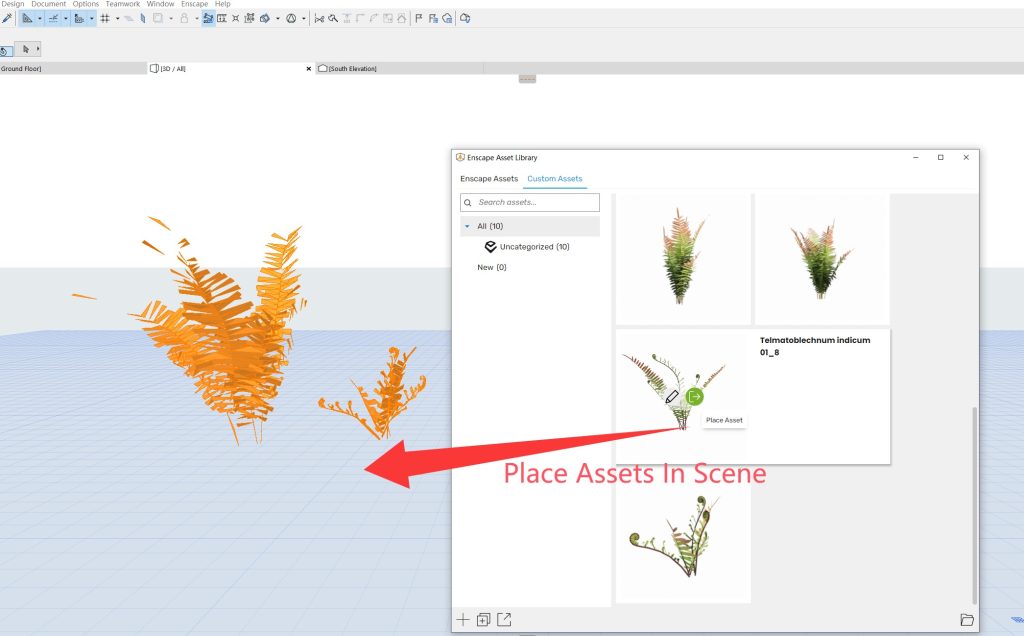Click the plus icon to add asset
Image resolution: width=1024 pixels, height=636 pixels.
[x=463, y=620]
